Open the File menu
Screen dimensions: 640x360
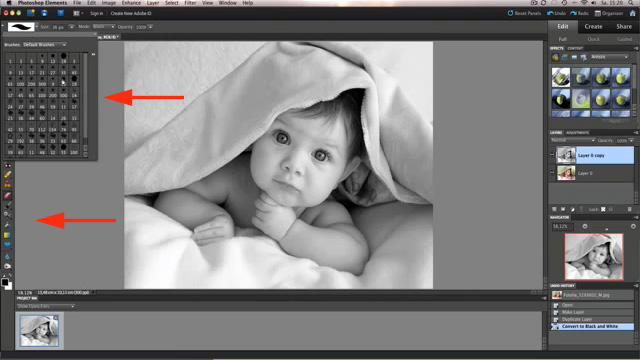pos(77,3)
